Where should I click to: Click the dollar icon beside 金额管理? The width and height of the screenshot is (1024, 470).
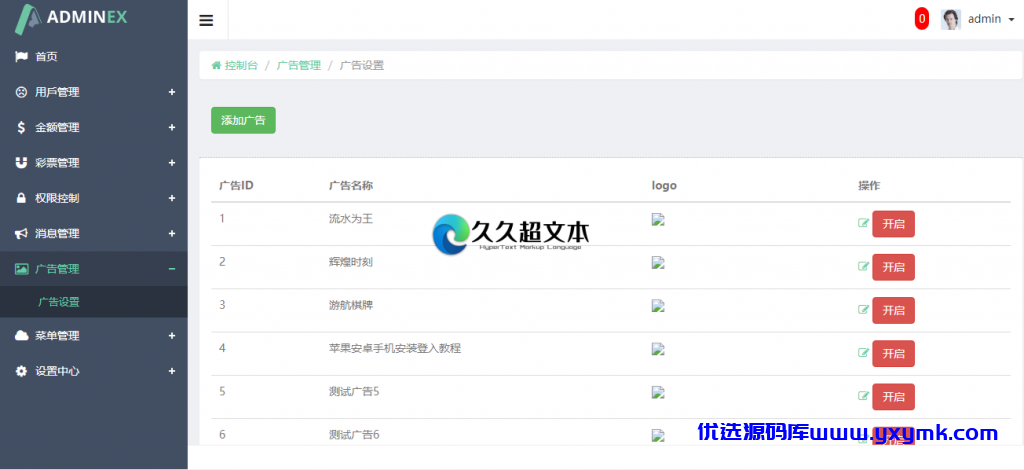22,127
